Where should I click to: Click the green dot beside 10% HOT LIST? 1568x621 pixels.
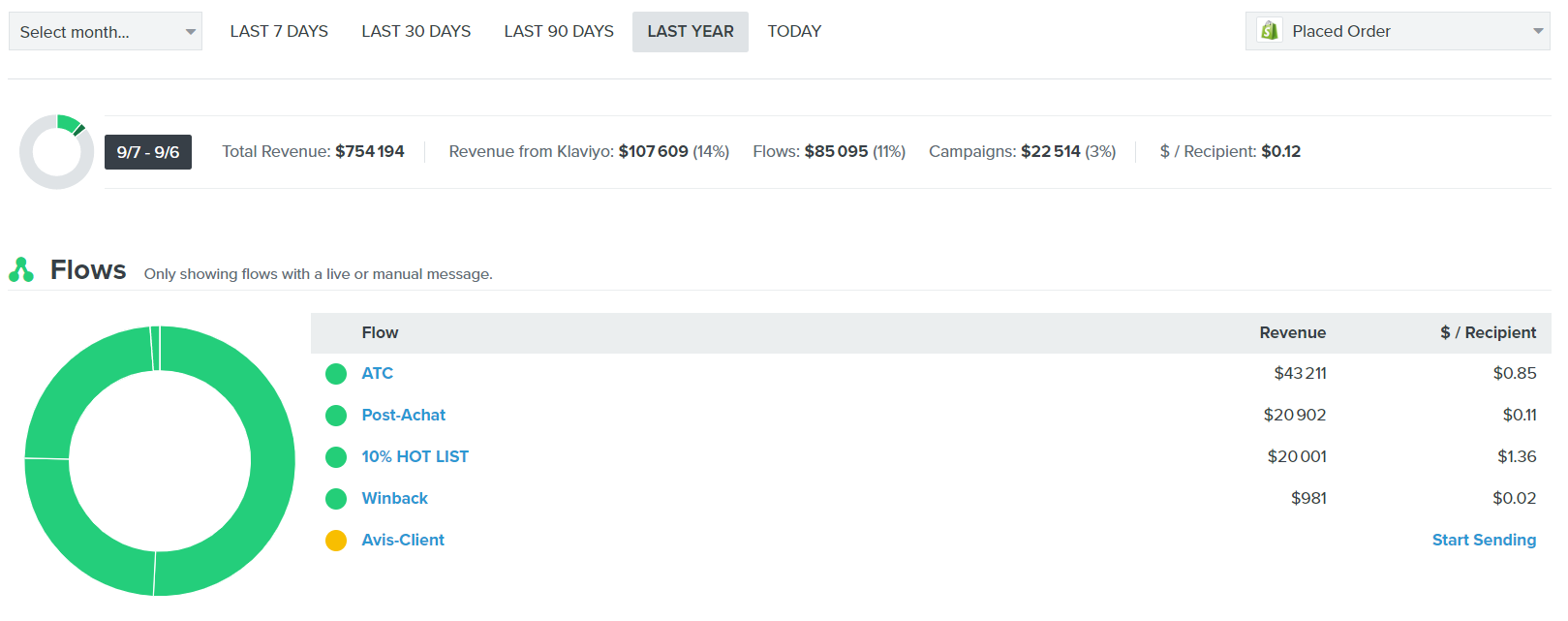pyautogui.click(x=336, y=457)
